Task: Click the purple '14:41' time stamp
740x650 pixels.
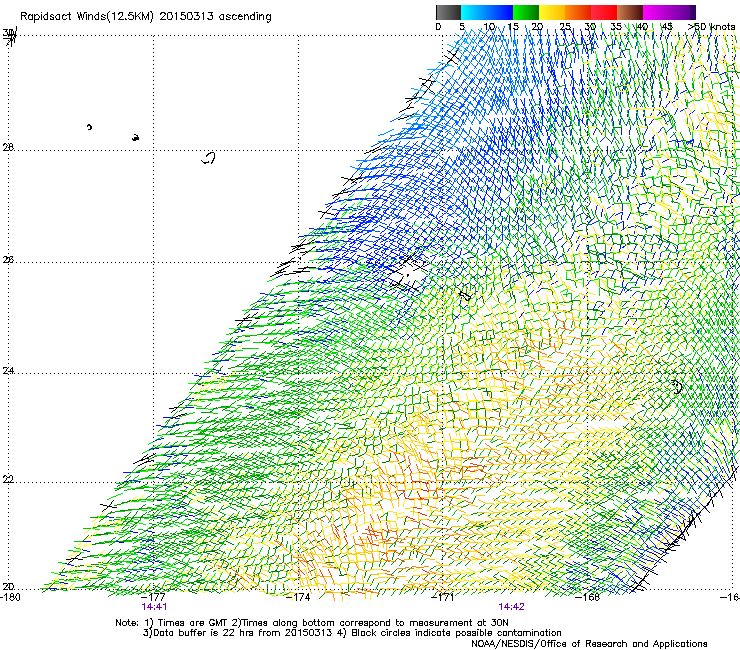Action: (x=154, y=607)
